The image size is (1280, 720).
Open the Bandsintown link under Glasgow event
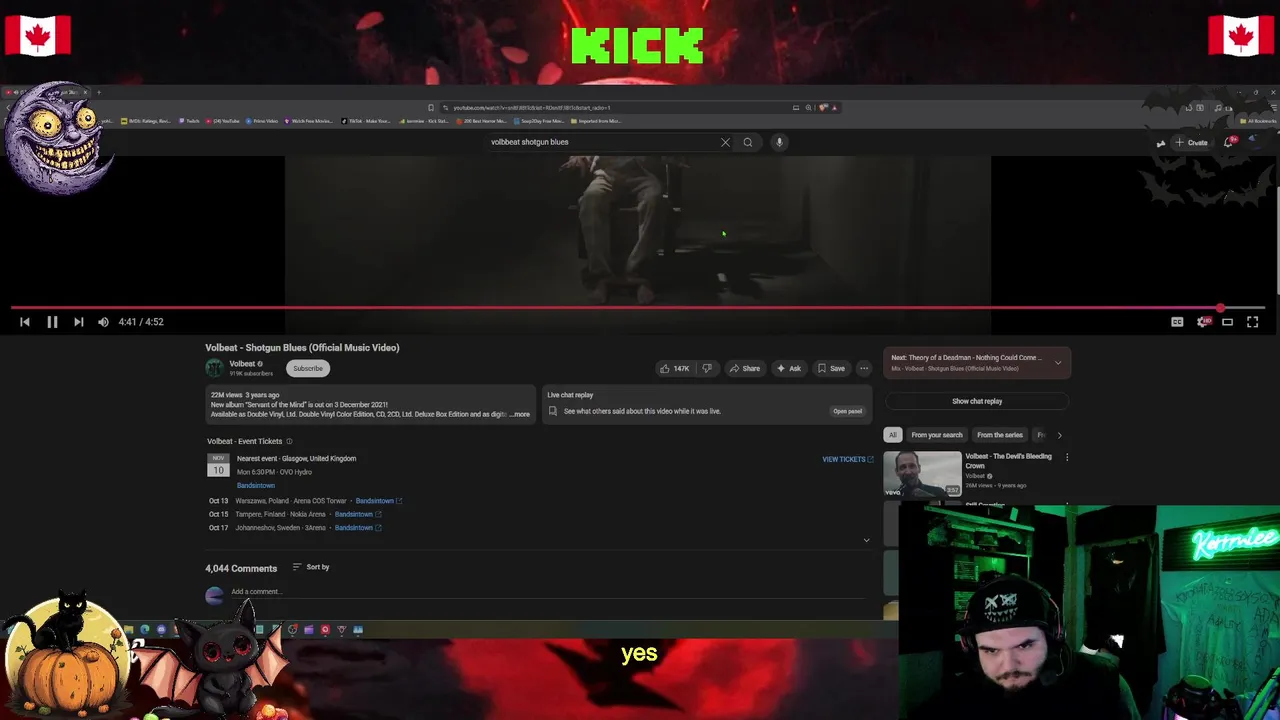click(x=256, y=485)
